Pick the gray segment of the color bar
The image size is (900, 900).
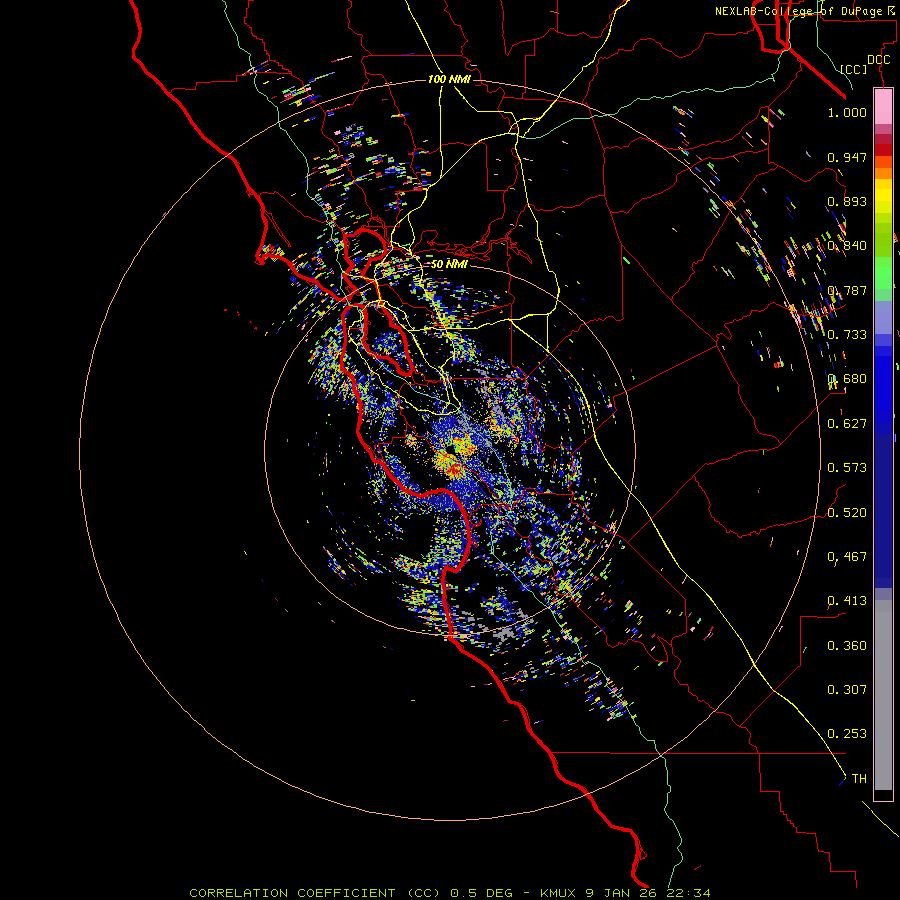click(883, 695)
